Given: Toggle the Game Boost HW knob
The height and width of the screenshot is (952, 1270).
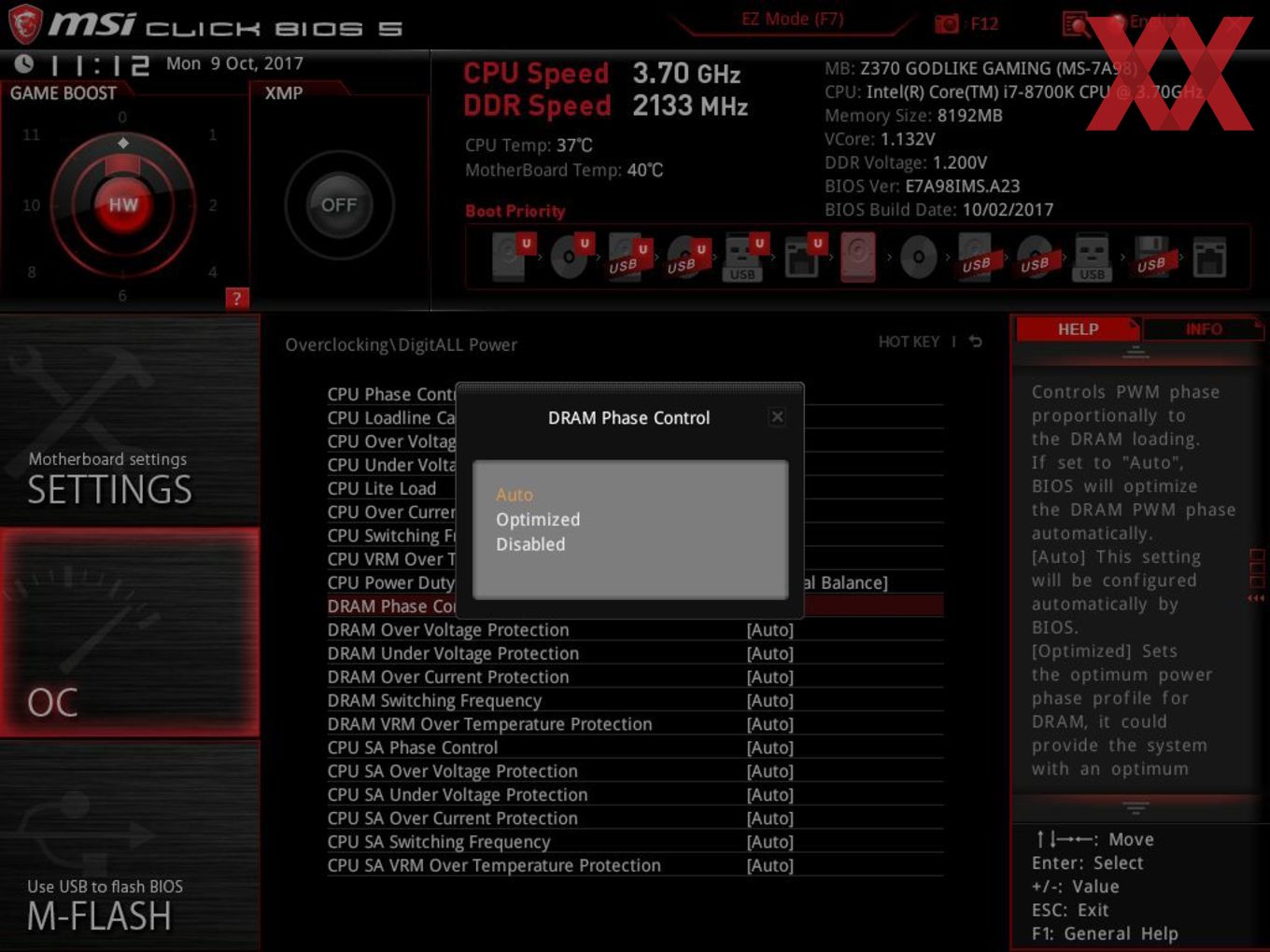Looking at the screenshot, I should click(x=122, y=204).
